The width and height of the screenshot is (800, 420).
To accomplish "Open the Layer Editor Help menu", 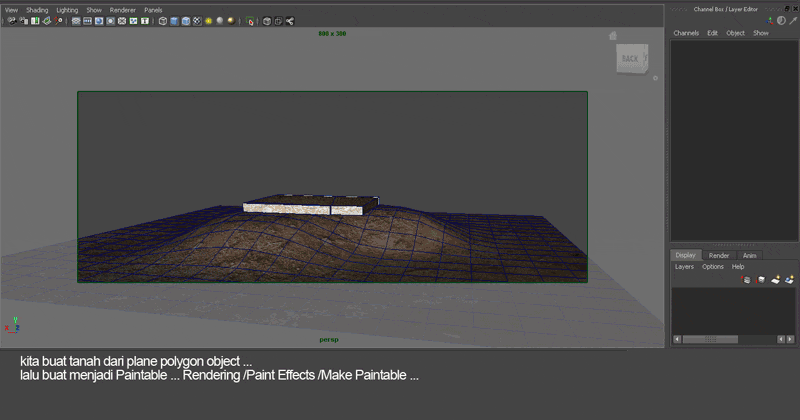I will (738, 266).
